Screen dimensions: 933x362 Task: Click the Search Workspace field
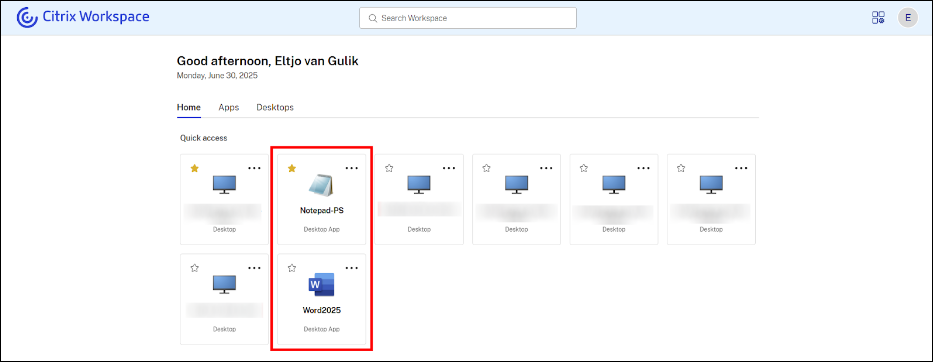click(468, 18)
